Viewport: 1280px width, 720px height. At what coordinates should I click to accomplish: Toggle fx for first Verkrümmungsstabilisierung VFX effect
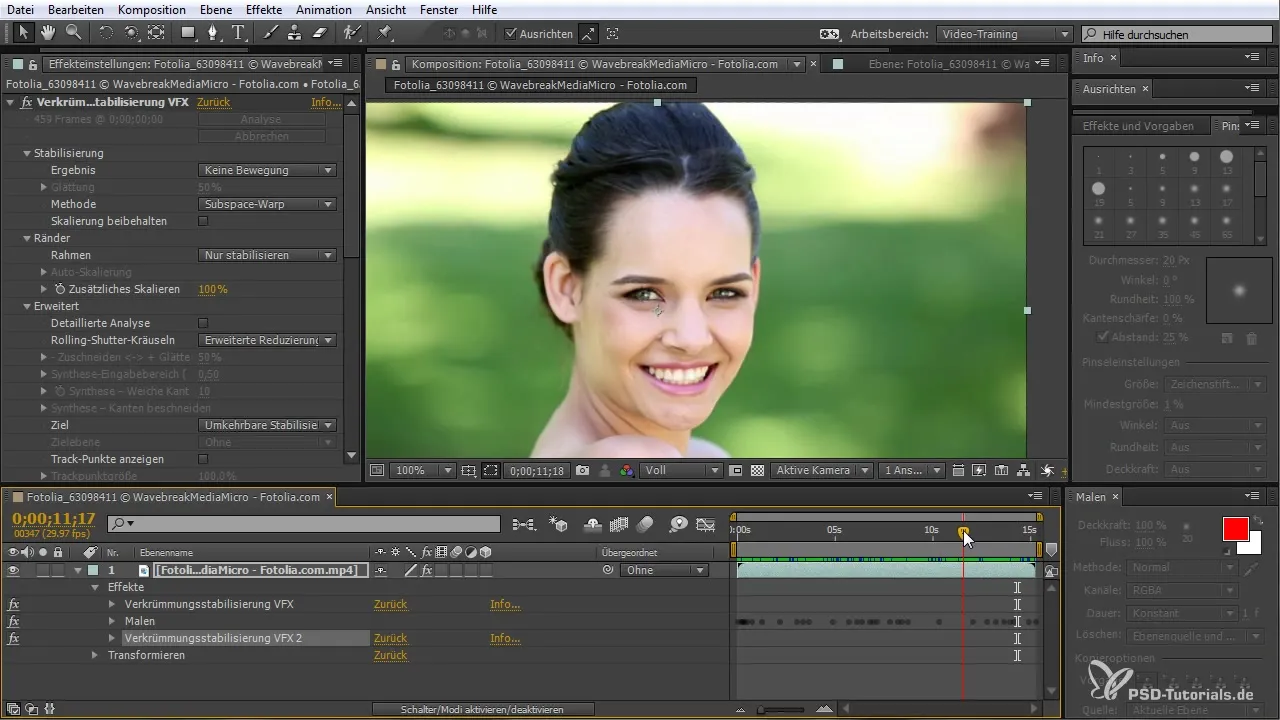(x=14, y=604)
